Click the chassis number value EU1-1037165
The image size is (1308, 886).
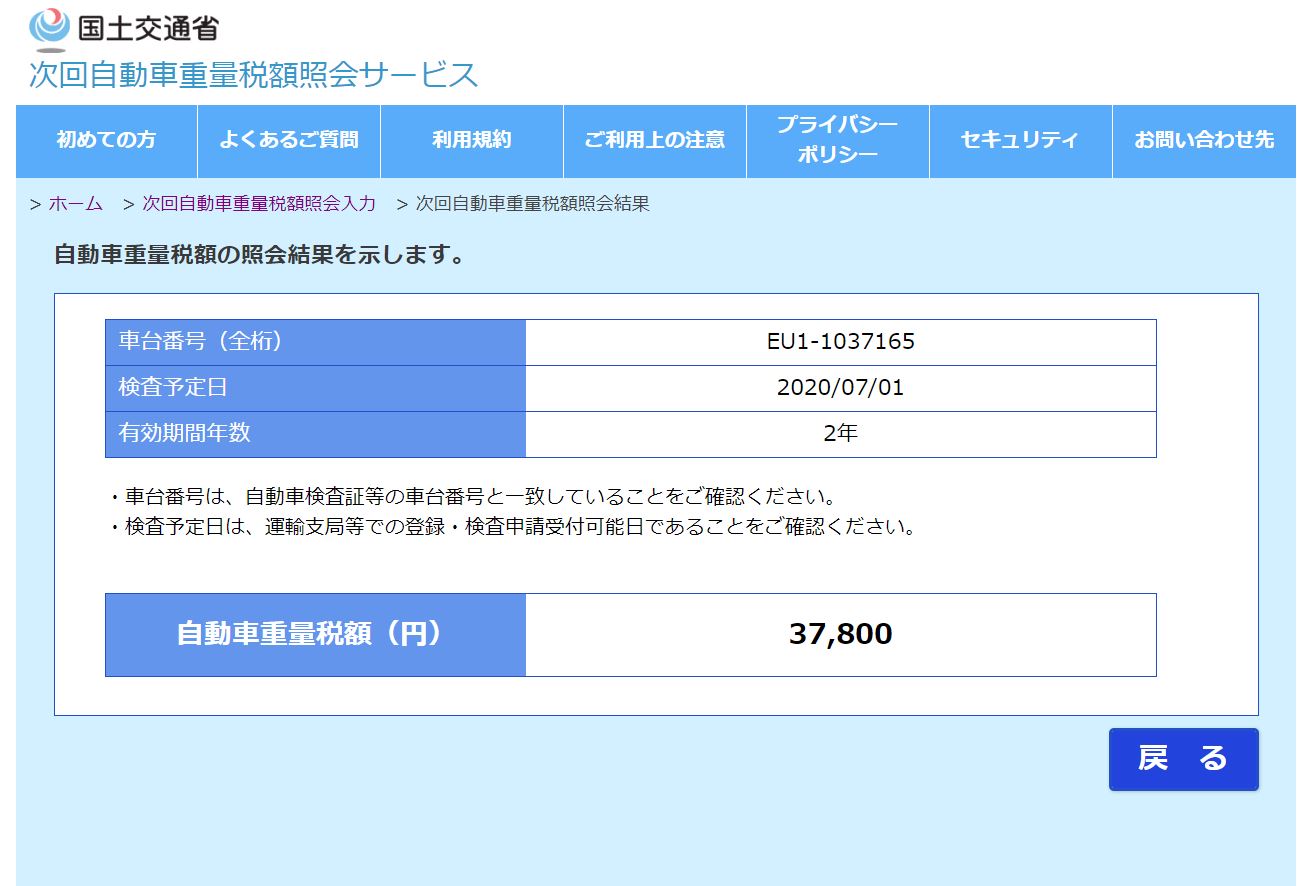[840, 342]
